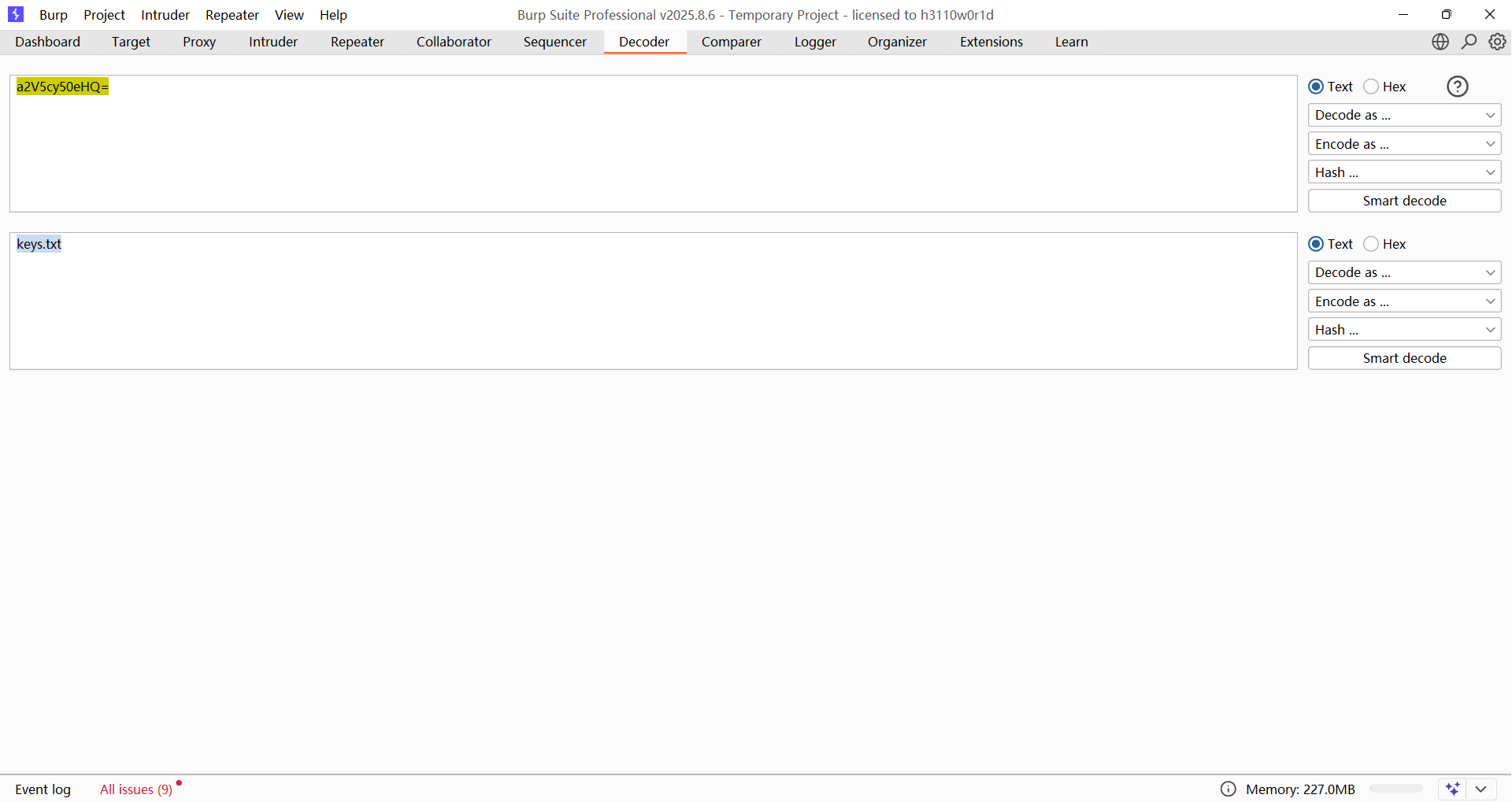Minimize the Burp Suite window
Viewport: 1512px width, 802px height.
click(x=1403, y=14)
